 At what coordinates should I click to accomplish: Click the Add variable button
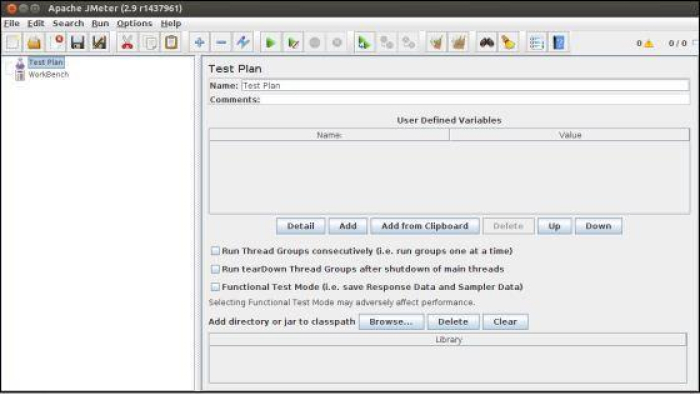[x=348, y=226]
